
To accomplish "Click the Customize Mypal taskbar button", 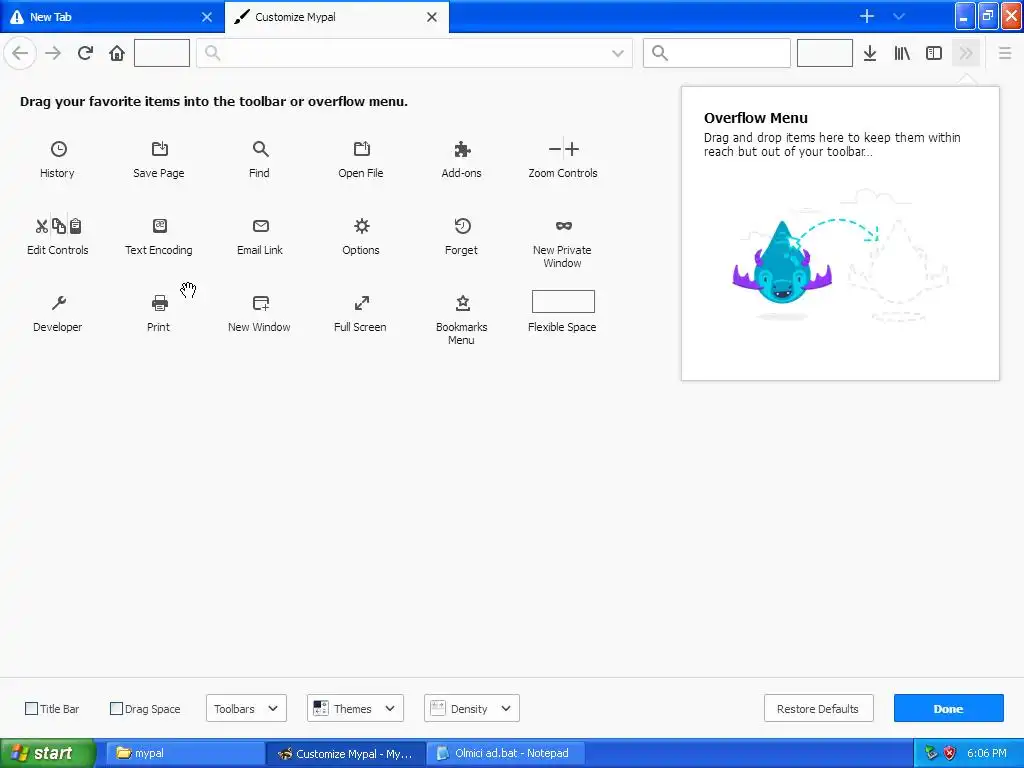I will pos(346,754).
